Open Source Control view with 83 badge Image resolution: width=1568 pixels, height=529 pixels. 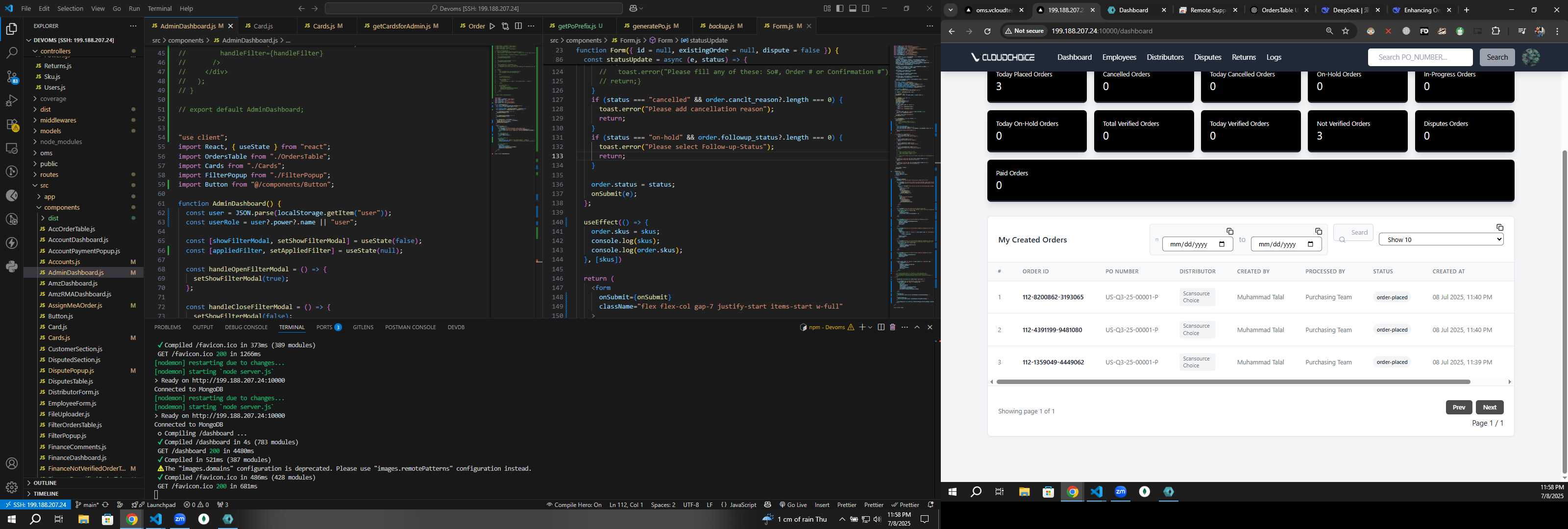(12, 77)
